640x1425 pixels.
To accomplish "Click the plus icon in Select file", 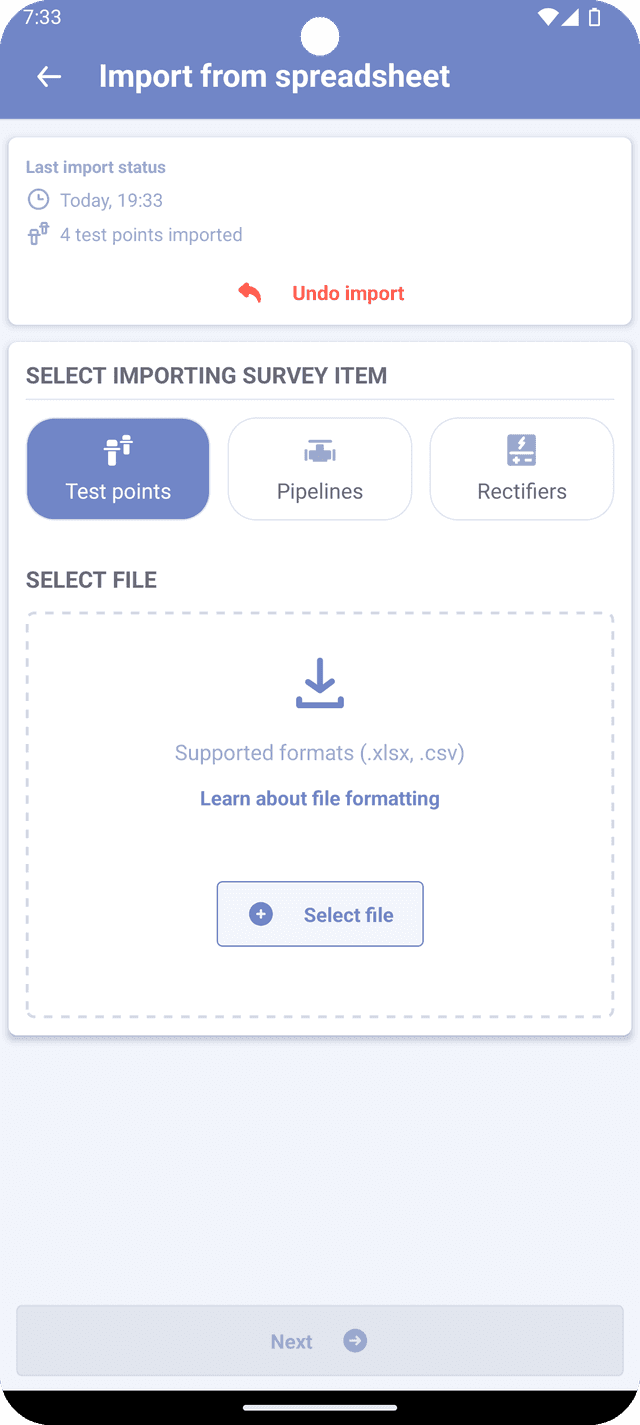I will click(x=261, y=914).
